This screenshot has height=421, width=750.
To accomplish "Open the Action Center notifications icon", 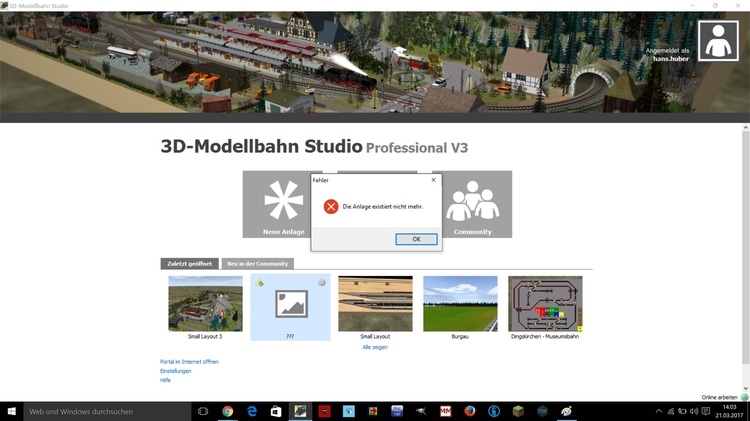I will tap(706, 411).
